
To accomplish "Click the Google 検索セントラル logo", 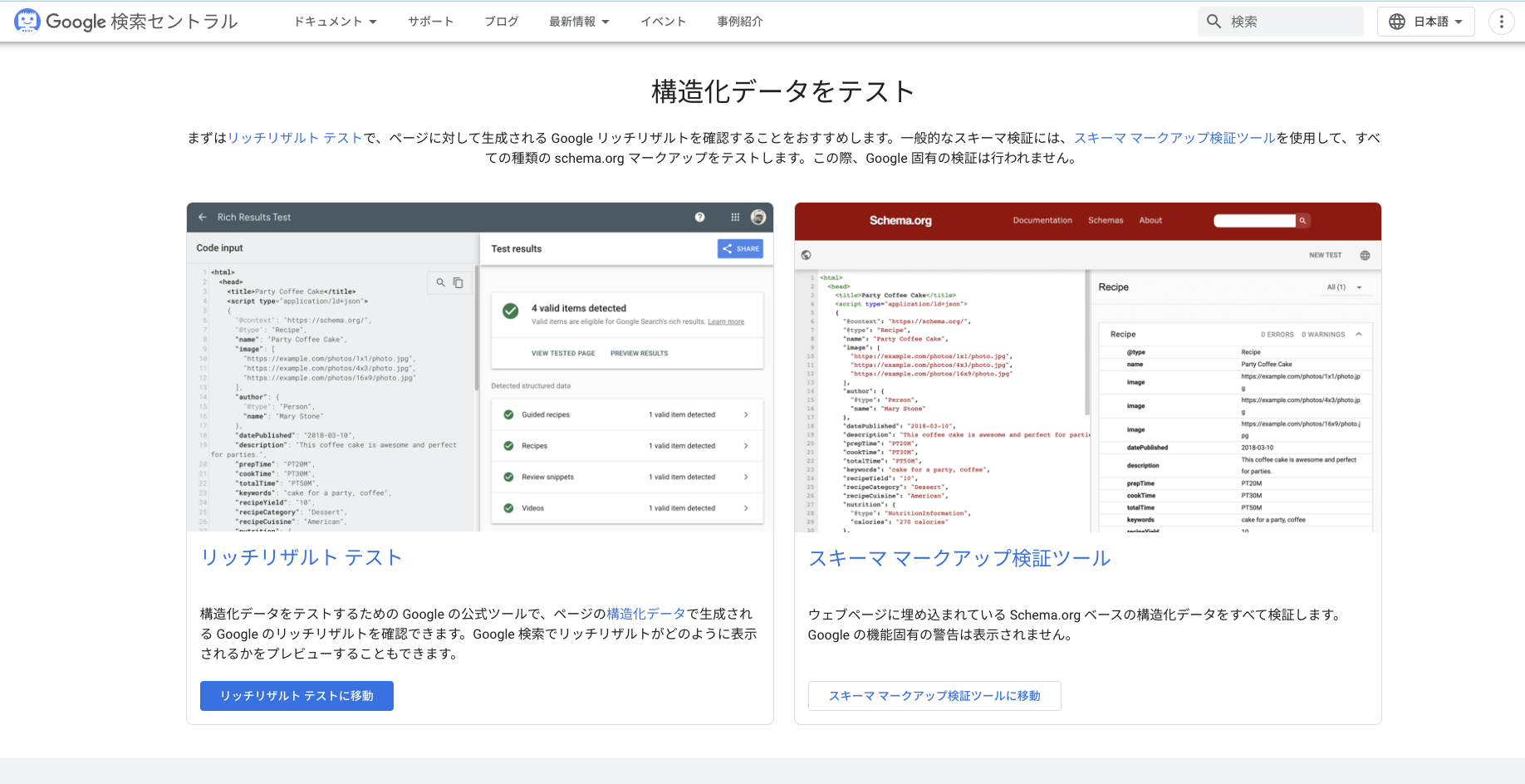I will pyautogui.click(x=126, y=22).
